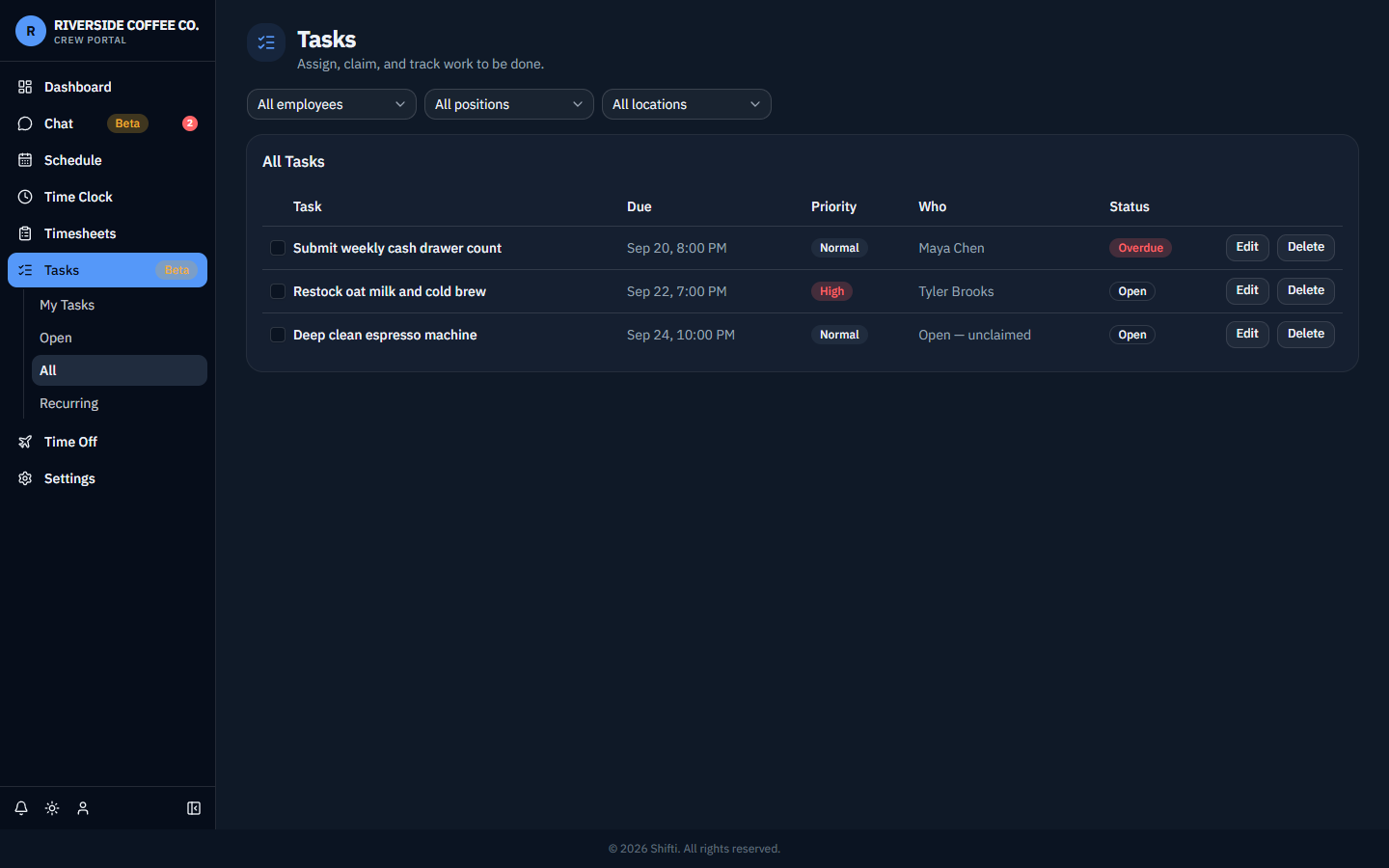The width and height of the screenshot is (1389, 868).
Task: Click the Status column header
Action: click(x=1130, y=206)
